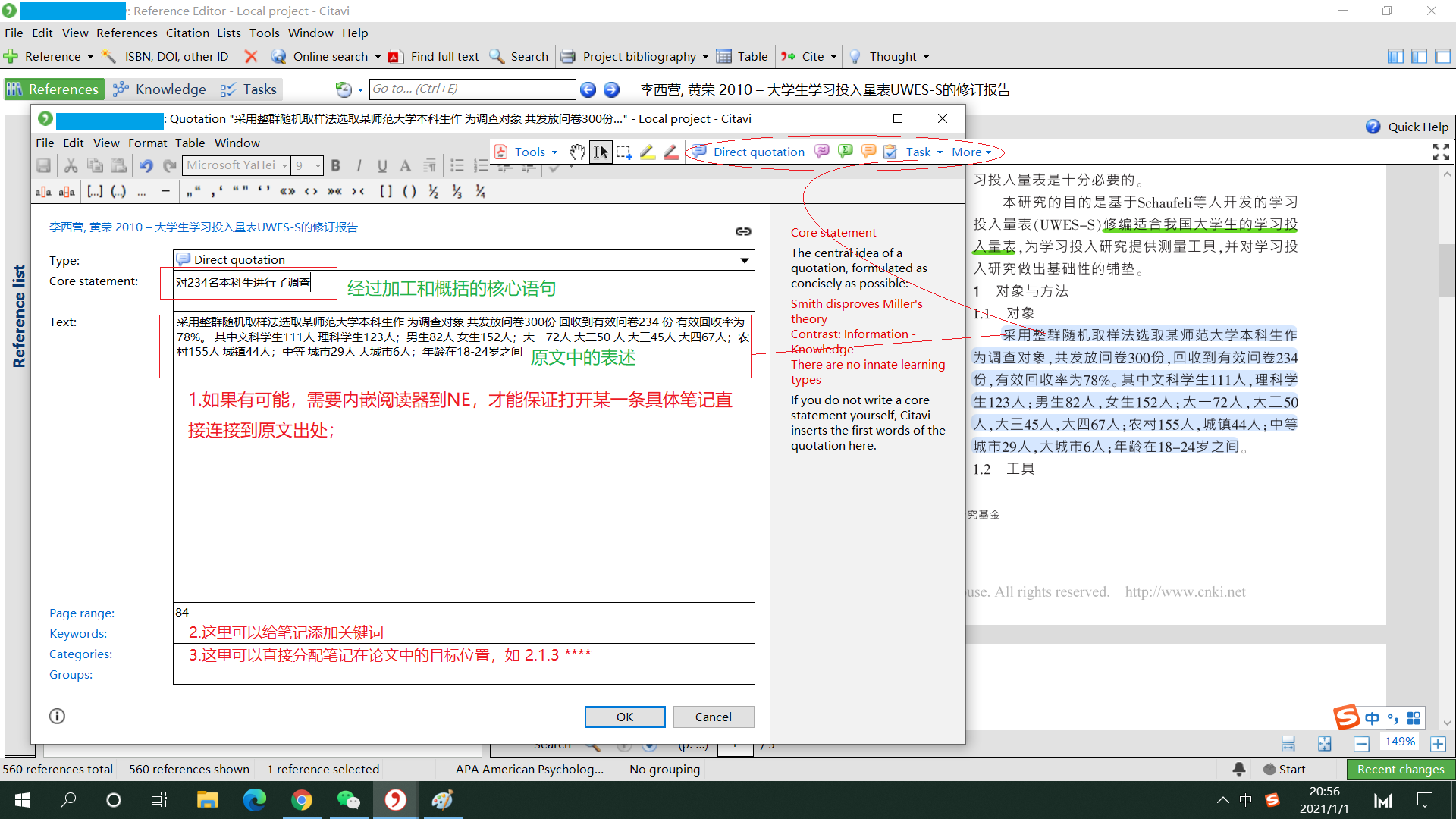
Task: Click the Redo arrow icon
Action: (170, 165)
